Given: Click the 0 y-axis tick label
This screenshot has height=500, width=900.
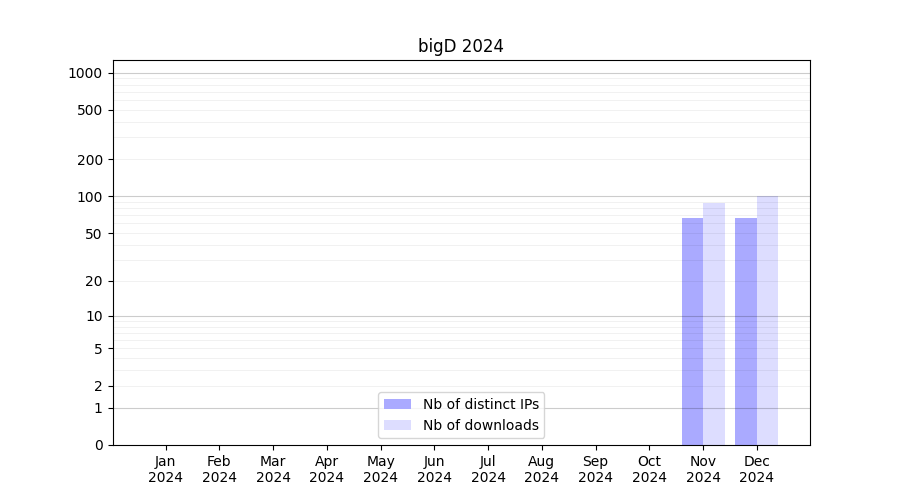Looking at the screenshot, I should tap(99, 445).
